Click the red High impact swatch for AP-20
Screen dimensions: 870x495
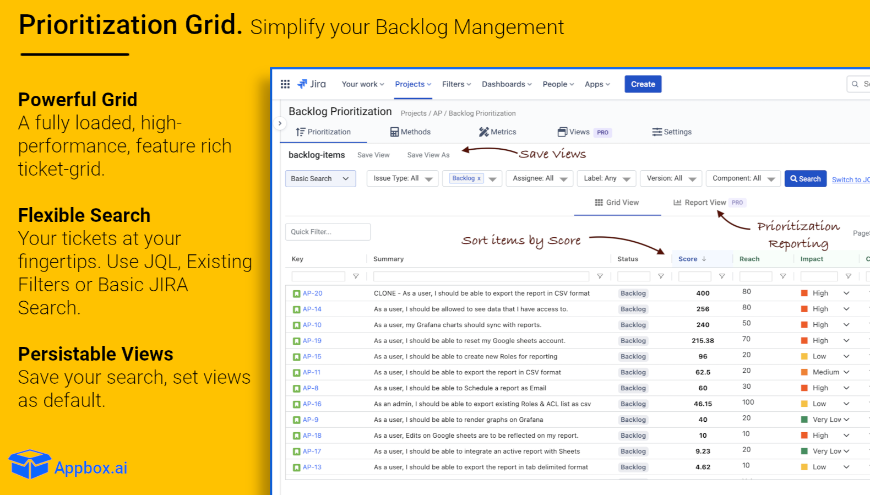click(805, 294)
